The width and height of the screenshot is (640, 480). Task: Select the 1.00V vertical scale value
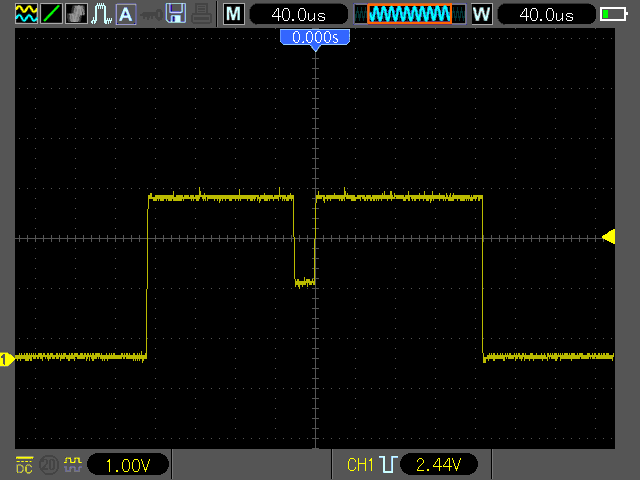(128, 464)
